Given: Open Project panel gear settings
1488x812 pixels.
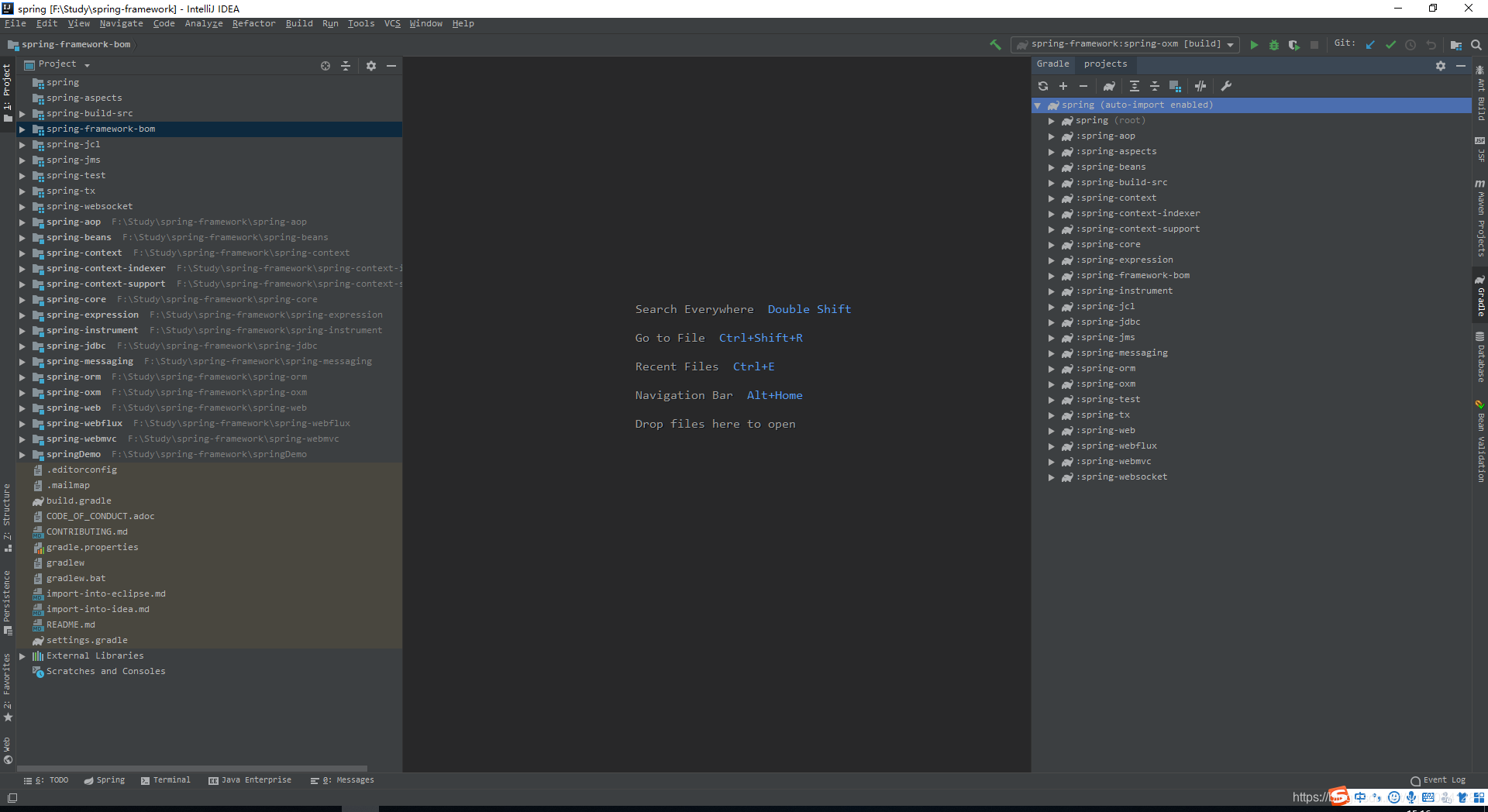Looking at the screenshot, I should tap(371, 66).
